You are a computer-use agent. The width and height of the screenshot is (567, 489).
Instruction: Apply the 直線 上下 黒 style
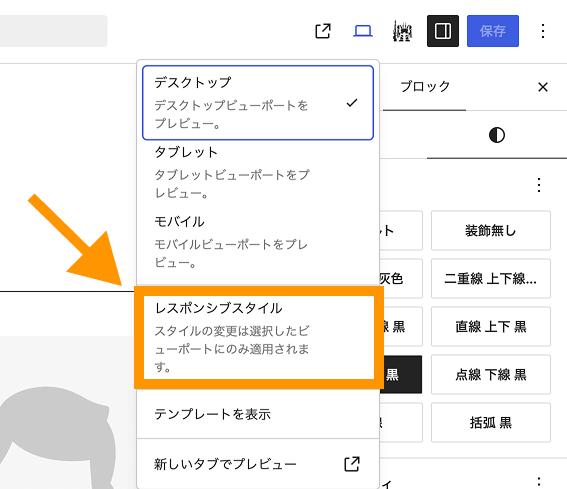491,327
